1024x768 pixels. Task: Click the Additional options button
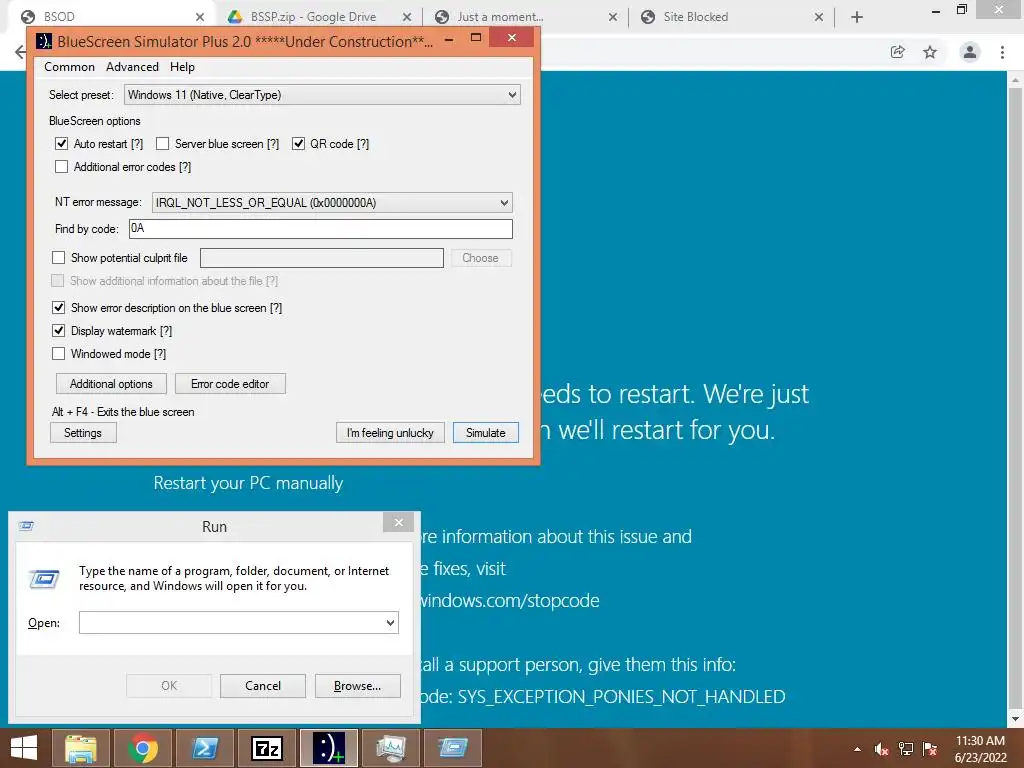(x=111, y=384)
